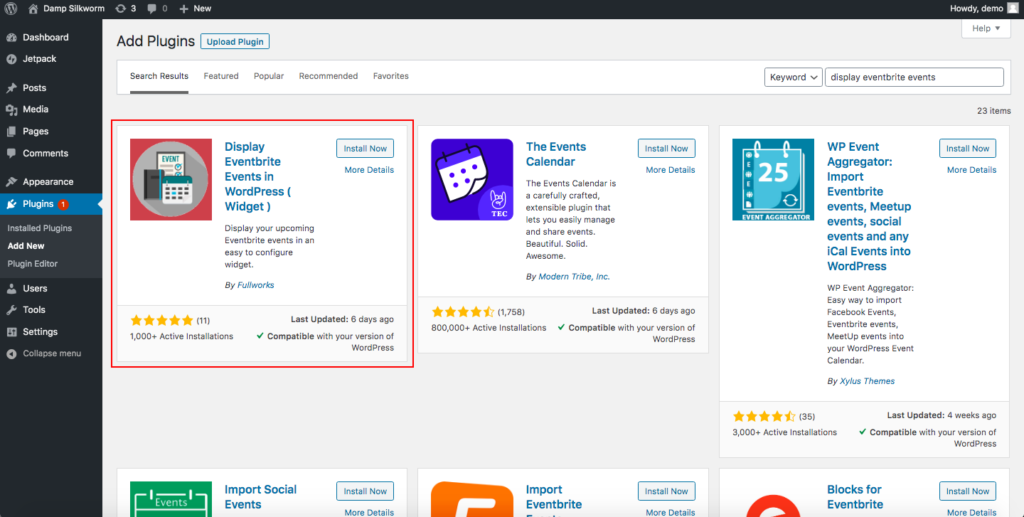Viewport: 1024px width, 517px height.
Task: Open WP Event Aggregator title link
Action: 869,206
